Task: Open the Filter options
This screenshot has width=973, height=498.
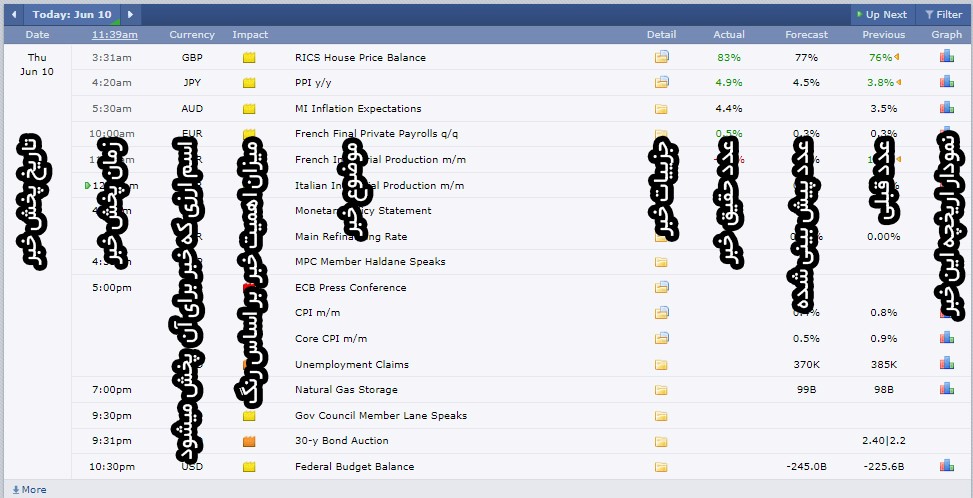Action: coord(943,15)
